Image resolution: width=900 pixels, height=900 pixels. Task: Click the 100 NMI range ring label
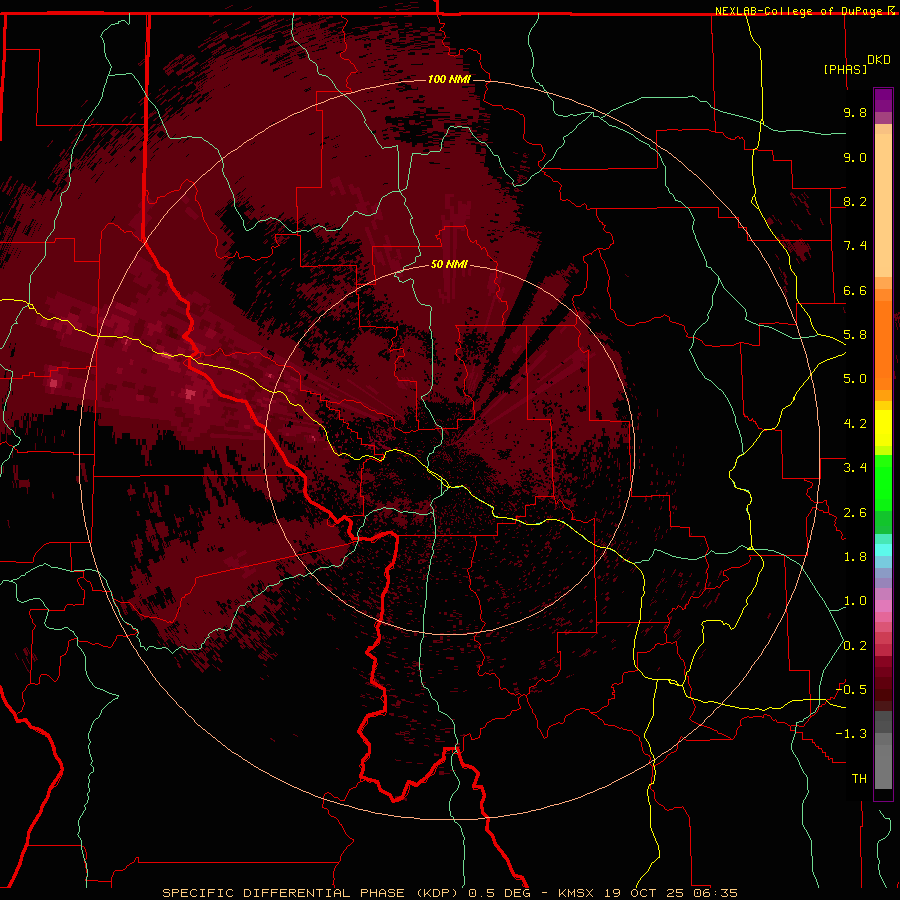449,79
